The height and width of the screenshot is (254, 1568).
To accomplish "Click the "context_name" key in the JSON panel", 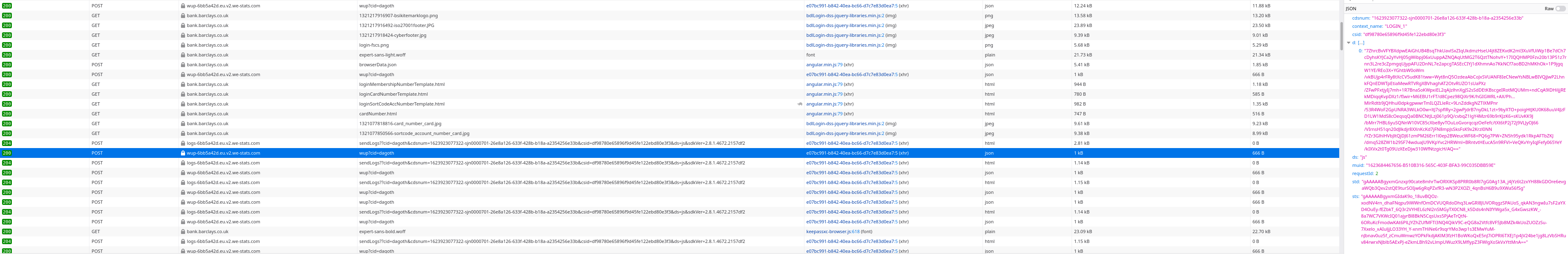I will coord(1367,26).
